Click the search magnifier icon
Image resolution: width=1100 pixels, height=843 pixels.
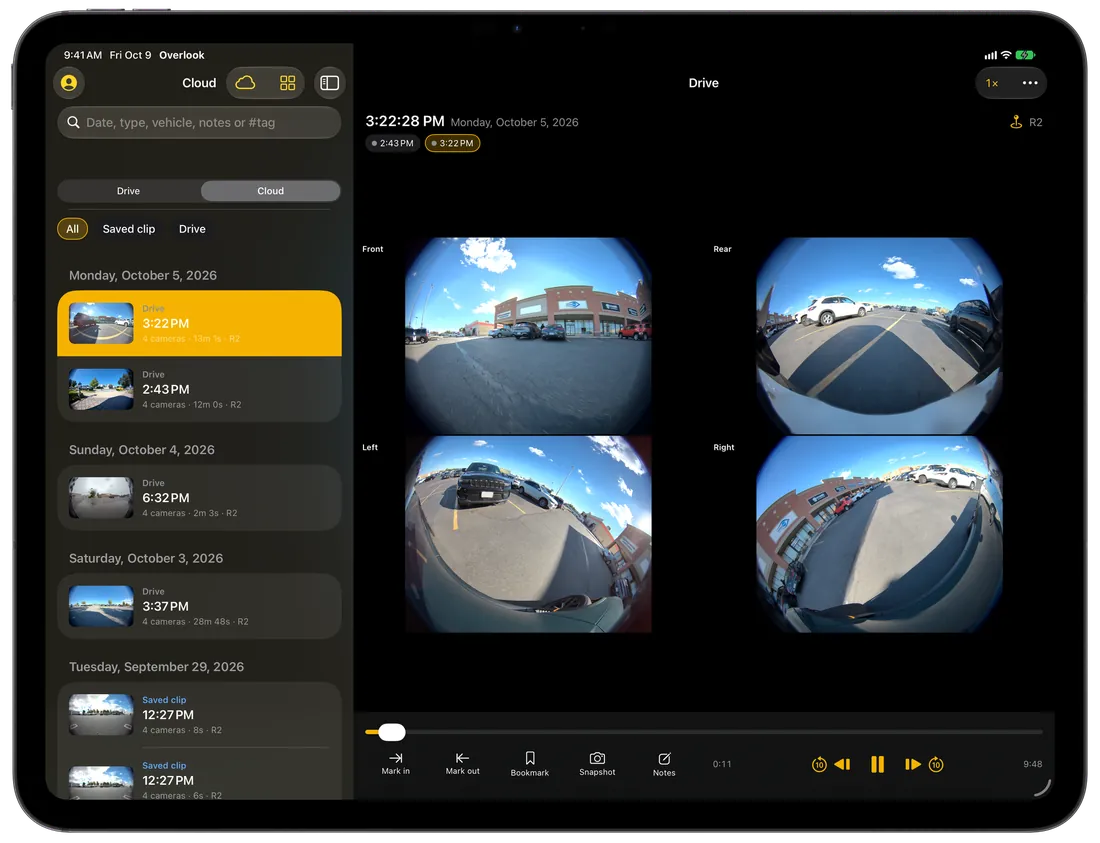[x=73, y=122]
